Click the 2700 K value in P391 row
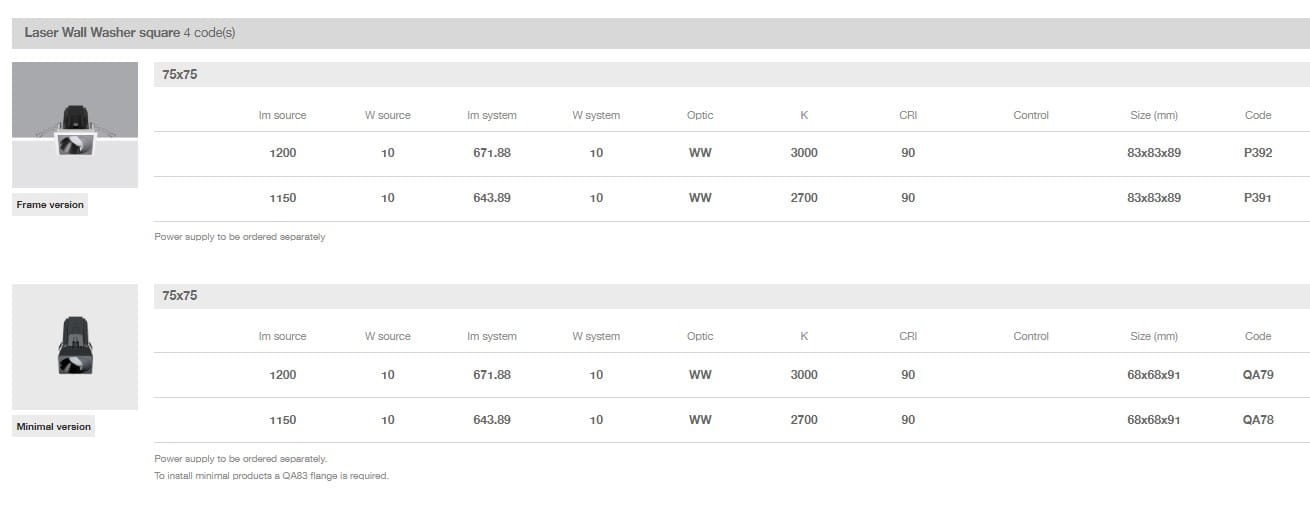Image resolution: width=1310 pixels, height=514 pixels. pyautogui.click(x=804, y=198)
